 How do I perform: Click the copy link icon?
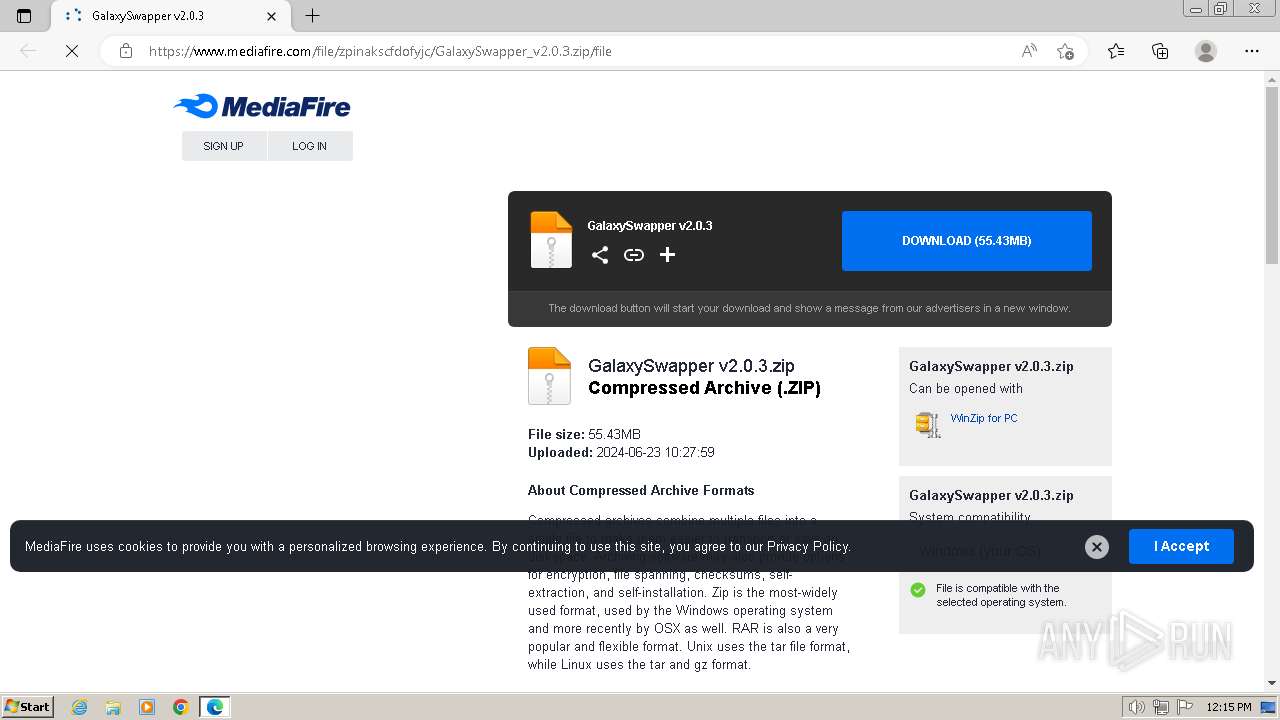click(634, 255)
